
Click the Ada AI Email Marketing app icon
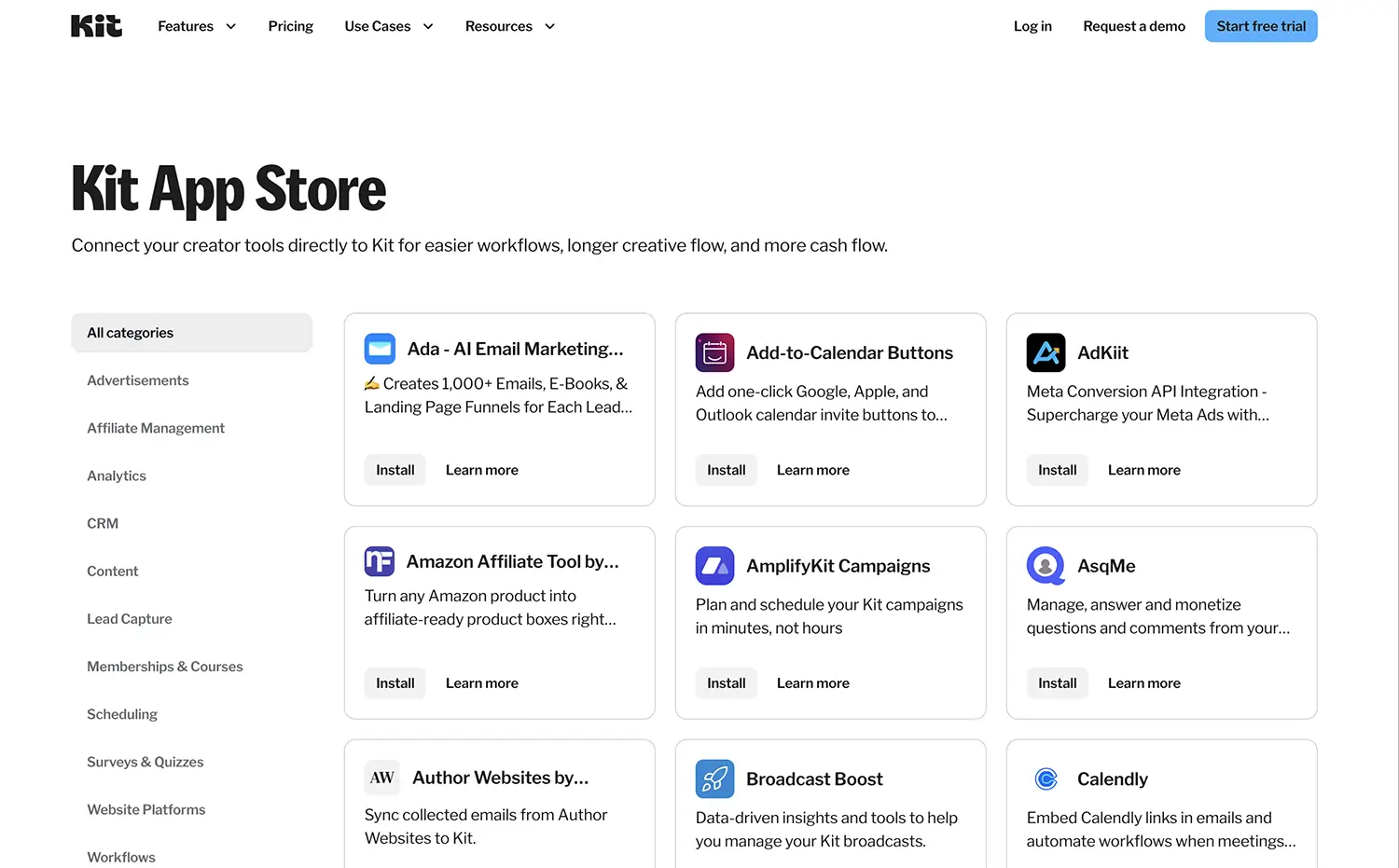click(x=380, y=349)
